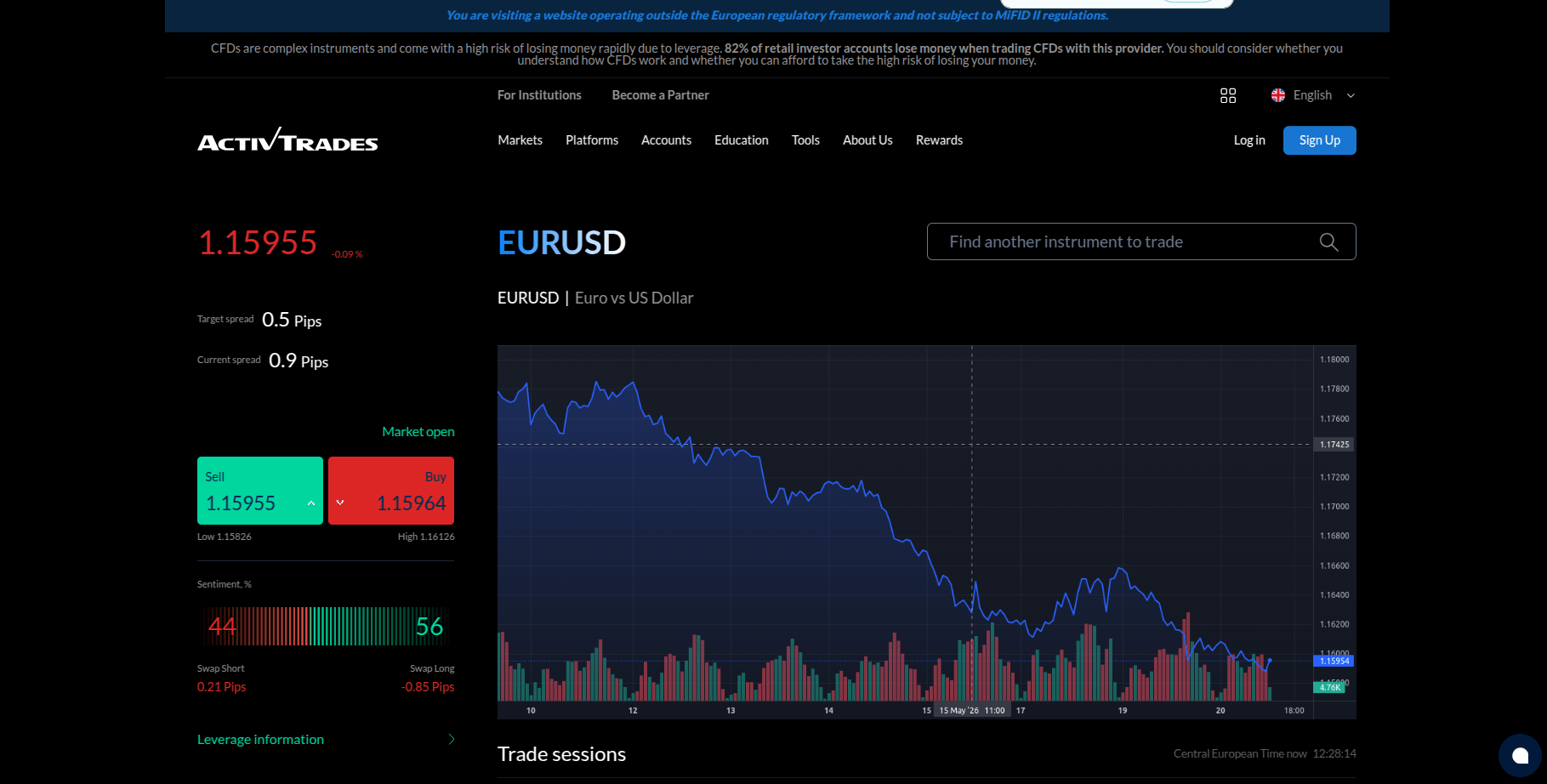1547x784 pixels.
Task: Open the Leverage information link
Action: 260,740
